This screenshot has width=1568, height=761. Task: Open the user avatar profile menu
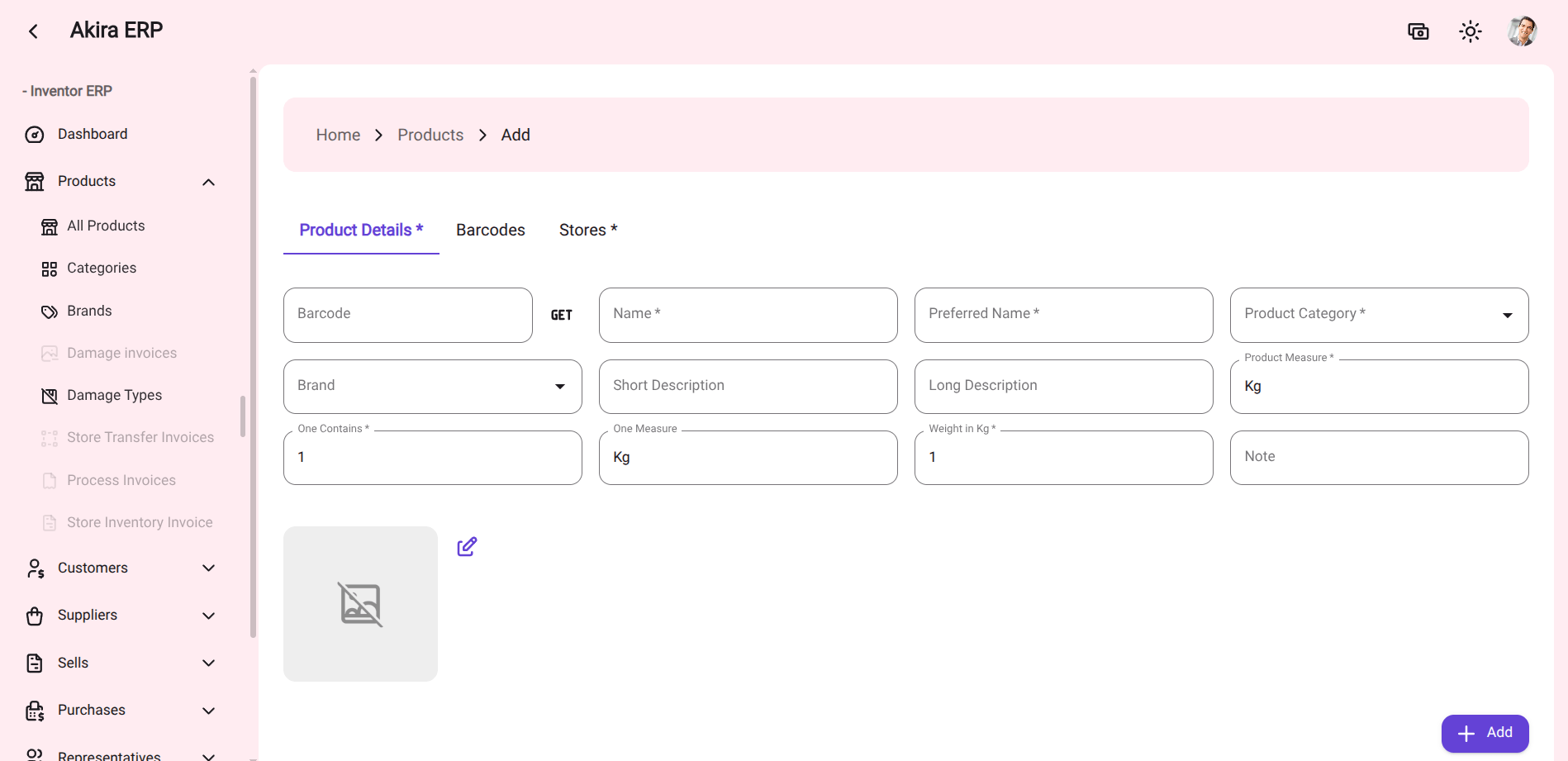(x=1522, y=31)
